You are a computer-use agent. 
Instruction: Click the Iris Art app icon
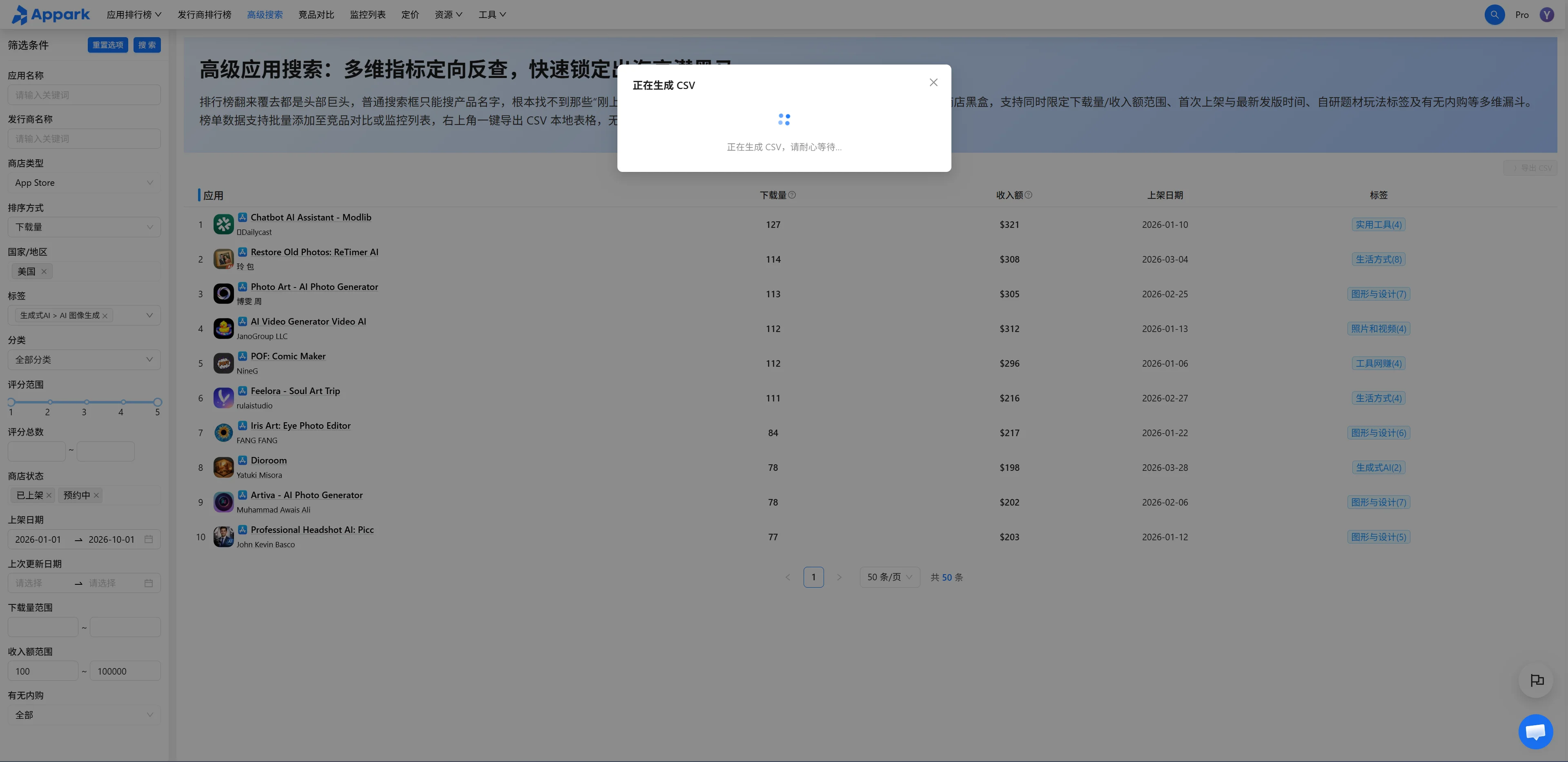click(x=223, y=433)
